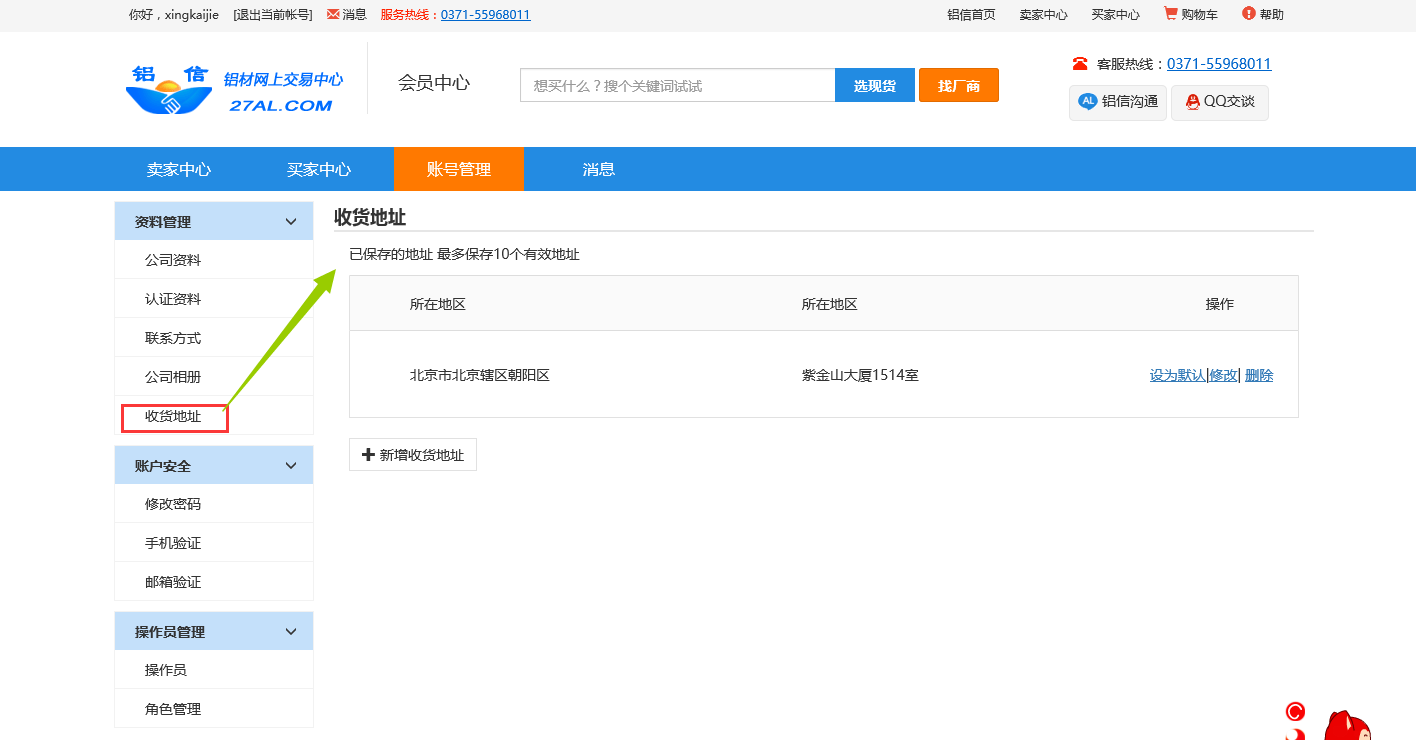Image resolution: width=1416 pixels, height=740 pixels.
Task: Open the 消息 tab in navigation
Action: coord(599,169)
